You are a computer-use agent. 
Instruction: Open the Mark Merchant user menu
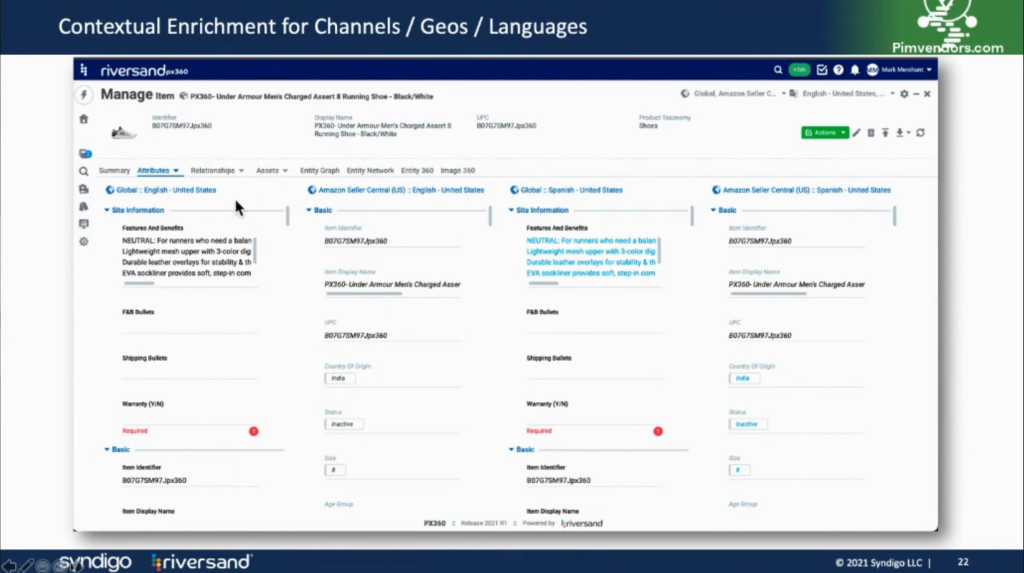[906, 70]
